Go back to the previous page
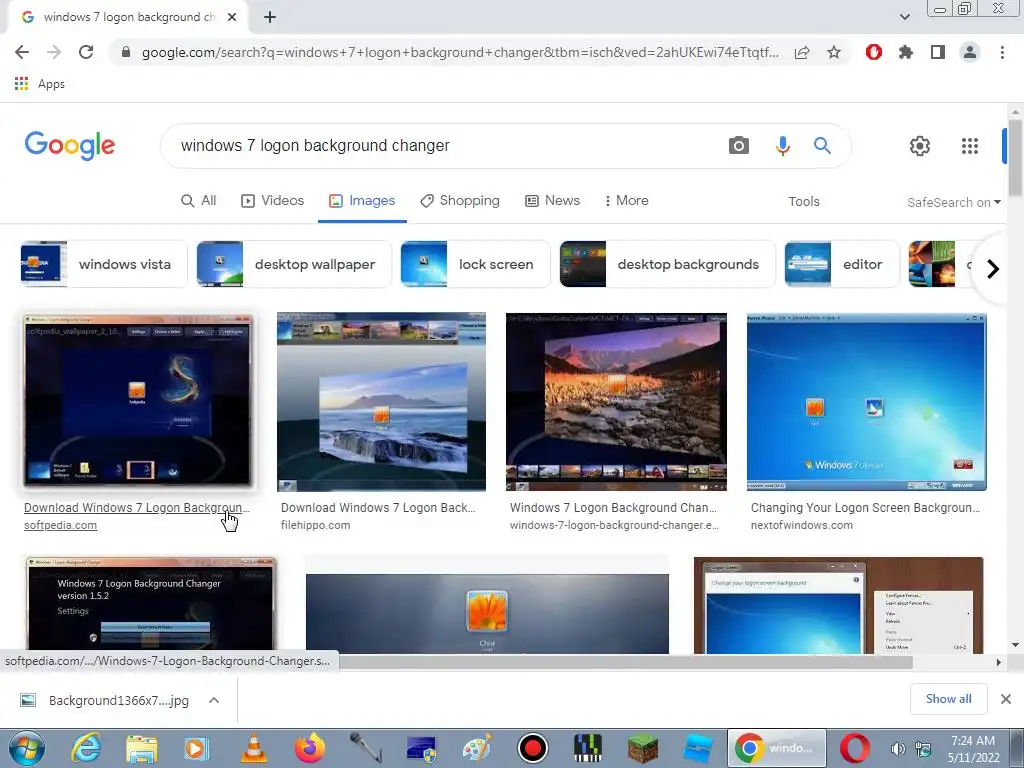1024x768 pixels. pyautogui.click(x=22, y=52)
